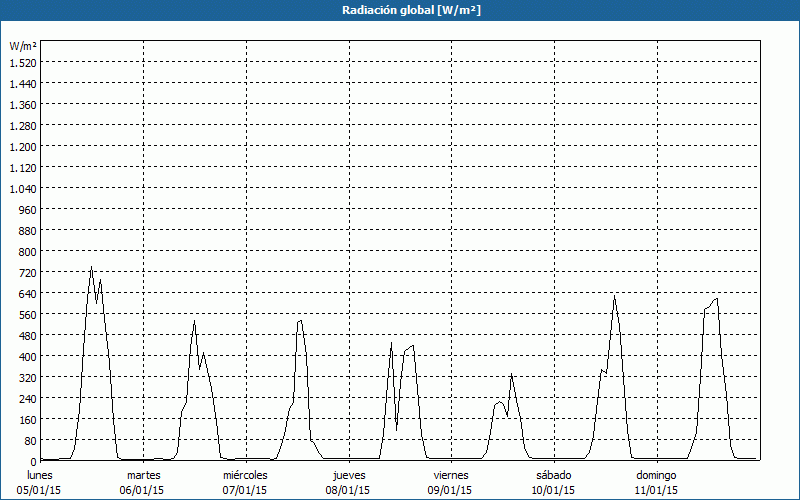
Task: Click the 11/01/15 date label
Action: pos(656,490)
